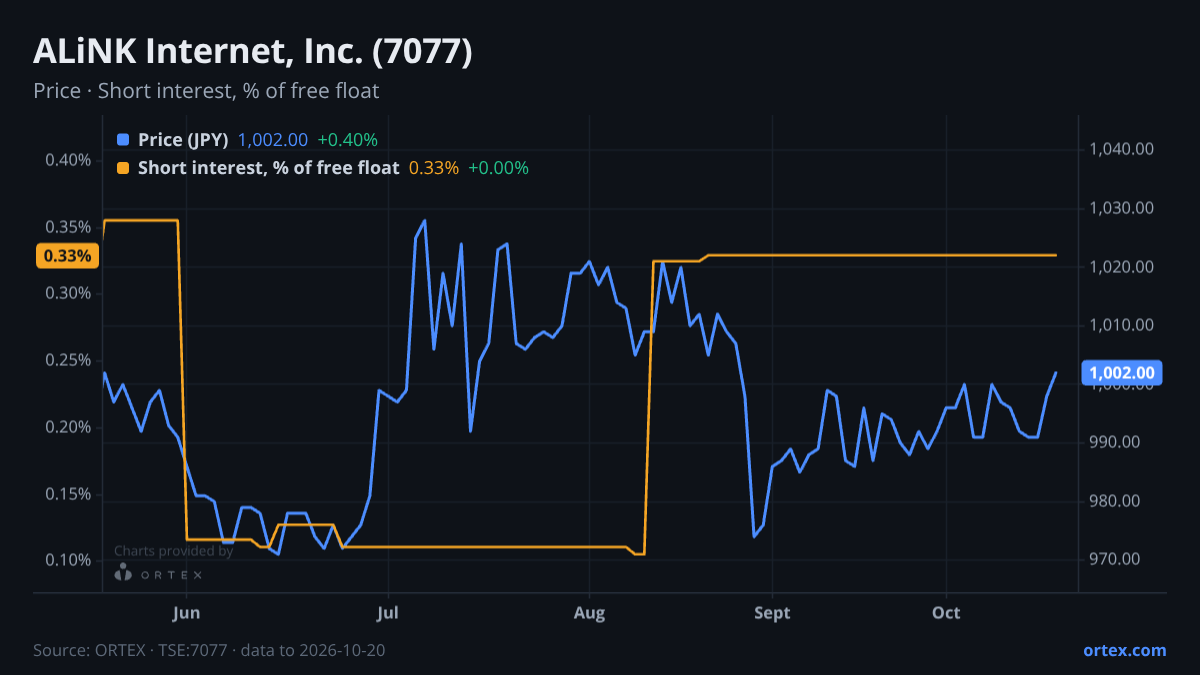Click the orange Short interest legend swatch
The image size is (1200, 675).
(x=123, y=168)
